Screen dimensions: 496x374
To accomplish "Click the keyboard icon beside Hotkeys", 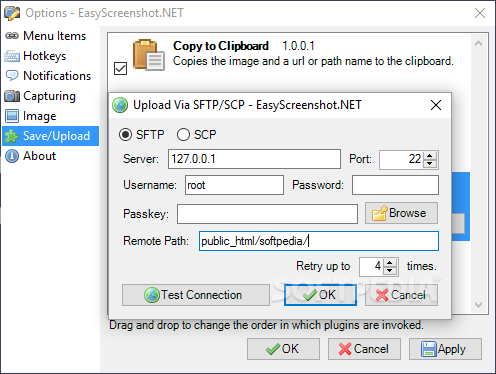I will point(12,56).
